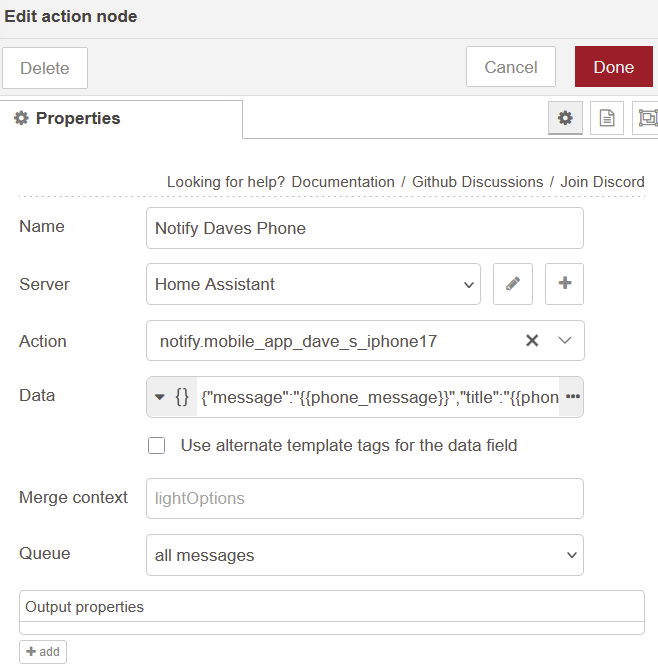Open the Github Discussions link
Screen dimensions: 658x672
[x=477, y=182]
